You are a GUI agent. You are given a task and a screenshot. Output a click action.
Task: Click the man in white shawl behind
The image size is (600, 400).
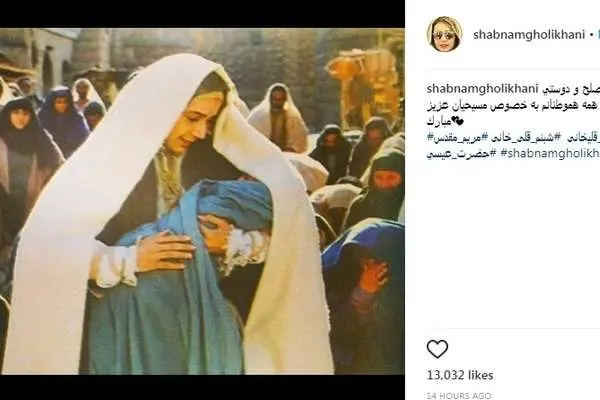279,117
